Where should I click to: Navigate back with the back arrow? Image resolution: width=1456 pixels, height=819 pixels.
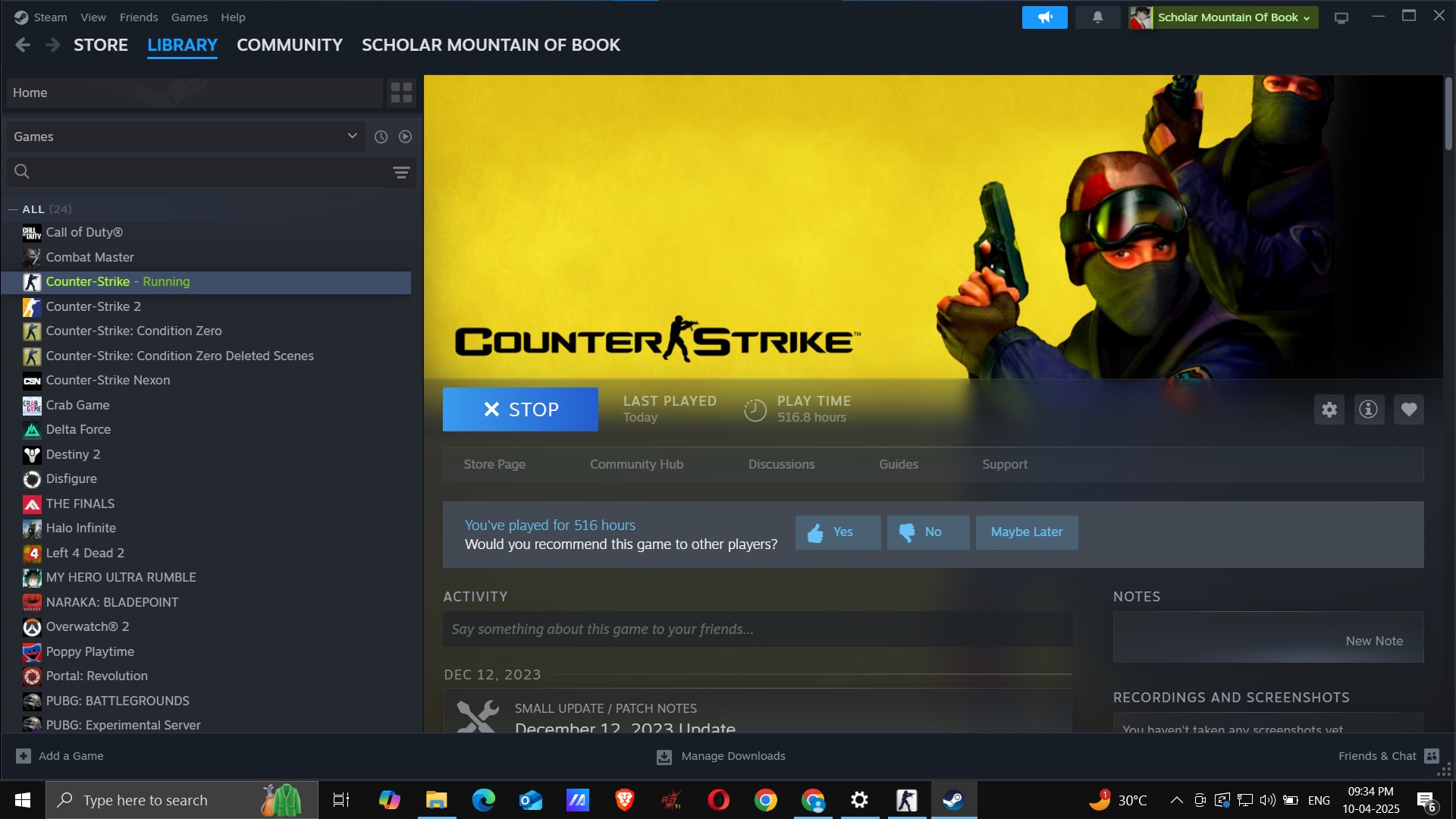coord(23,45)
